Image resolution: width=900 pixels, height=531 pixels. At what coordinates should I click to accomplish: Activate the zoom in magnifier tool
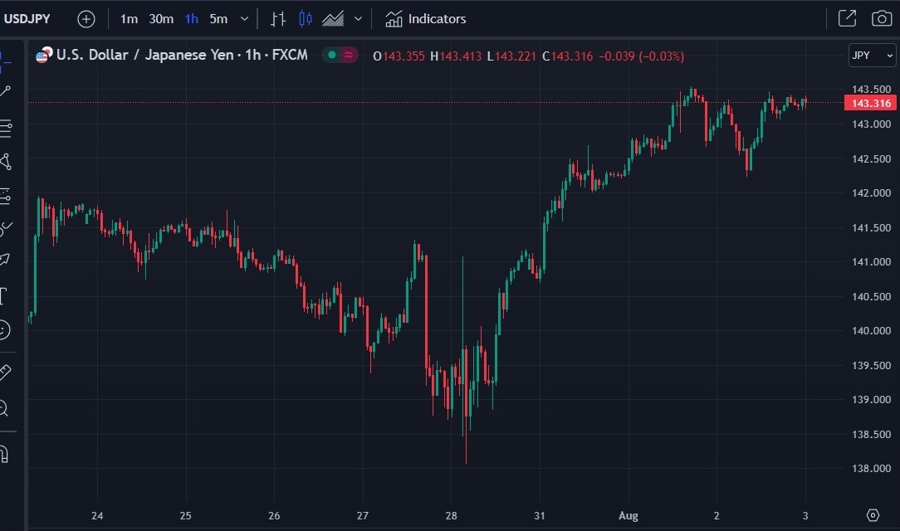pyautogui.click(x=4, y=408)
